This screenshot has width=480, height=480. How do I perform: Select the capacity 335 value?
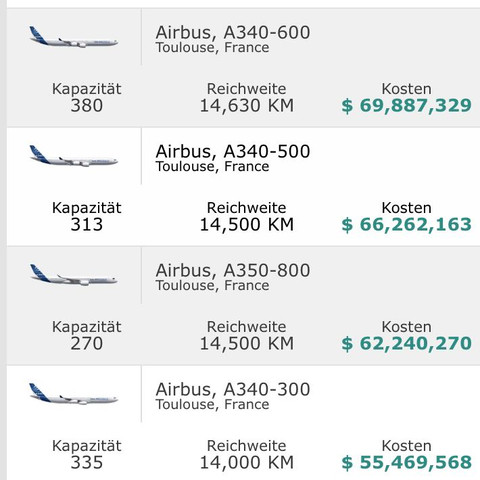tap(87, 463)
